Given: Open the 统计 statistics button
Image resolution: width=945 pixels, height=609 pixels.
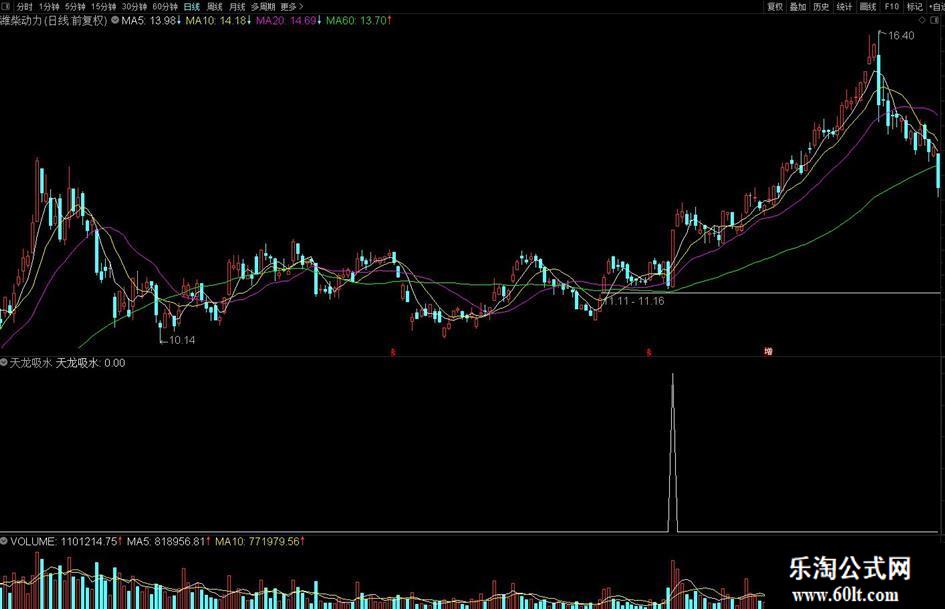Looking at the screenshot, I should point(844,7).
